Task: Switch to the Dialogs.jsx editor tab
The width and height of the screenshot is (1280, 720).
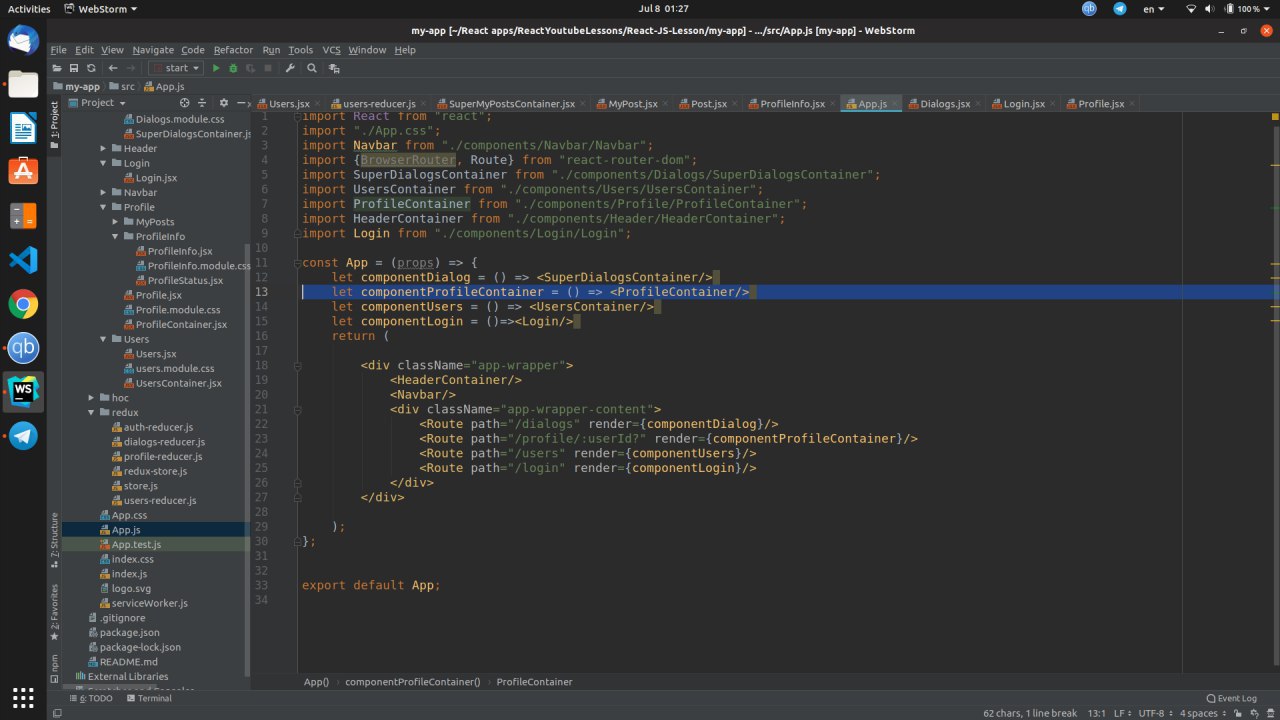Action: point(944,104)
